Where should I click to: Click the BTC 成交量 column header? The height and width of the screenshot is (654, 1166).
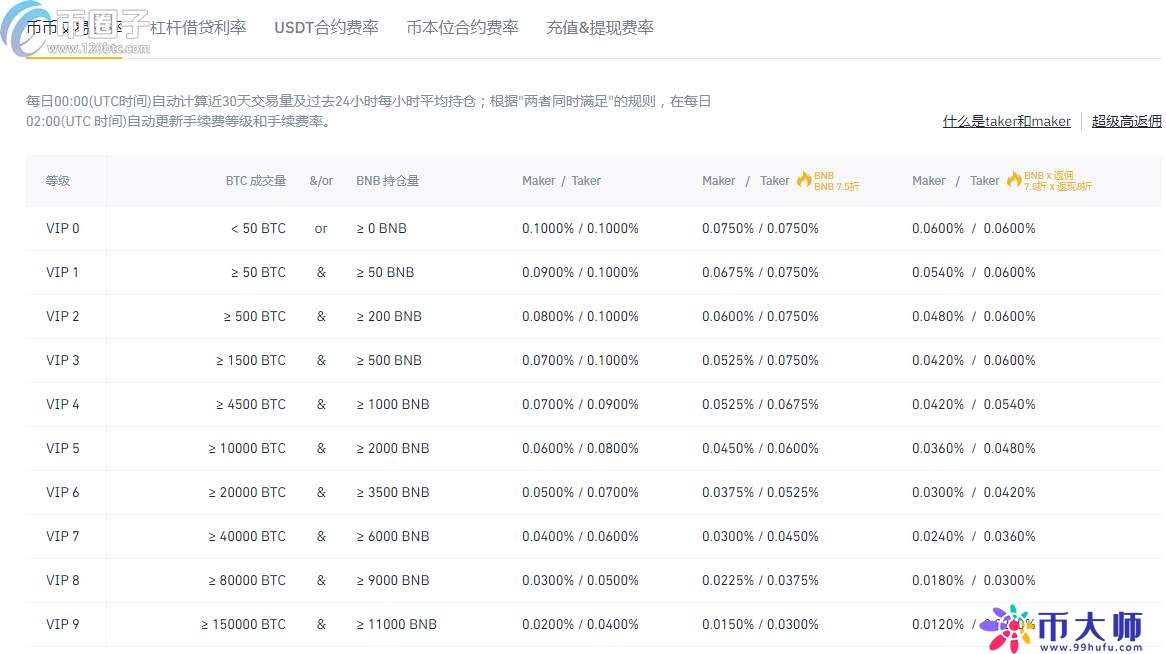(x=255, y=181)
